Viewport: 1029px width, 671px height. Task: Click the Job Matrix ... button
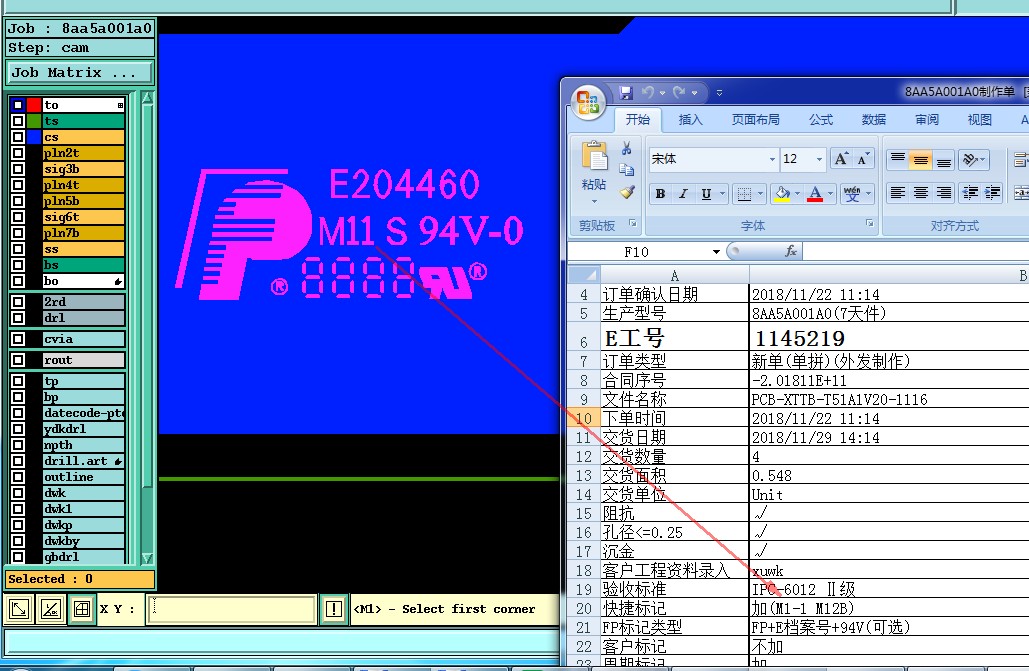click(x=79, y=73)
